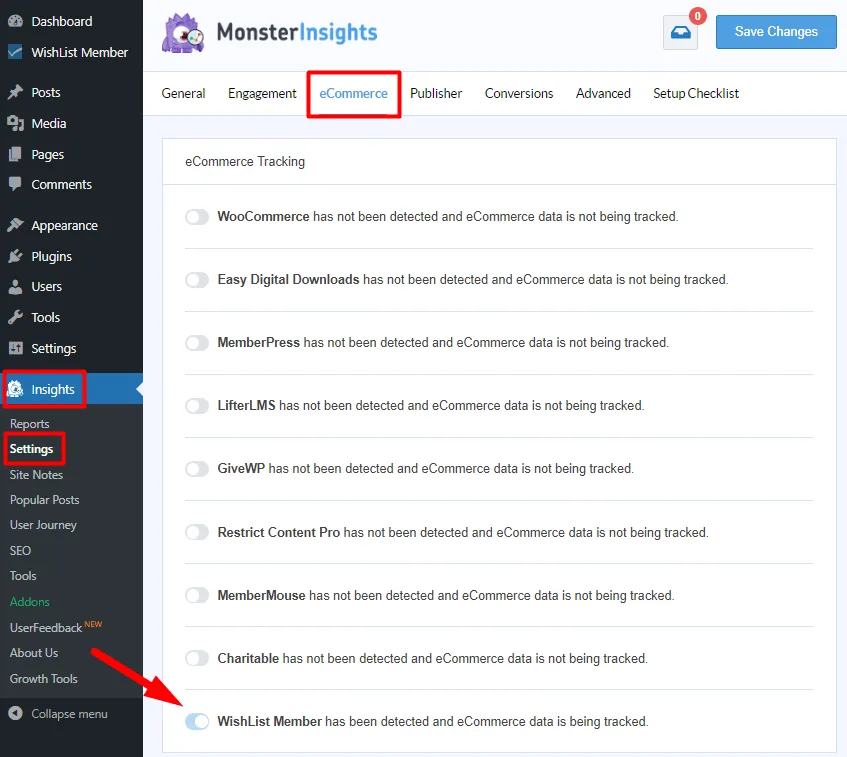This screenshot has height=757, width=847.
Task: Collapse the WordPress admin menu
Action: pyautogui.click(x=58, y=714)
